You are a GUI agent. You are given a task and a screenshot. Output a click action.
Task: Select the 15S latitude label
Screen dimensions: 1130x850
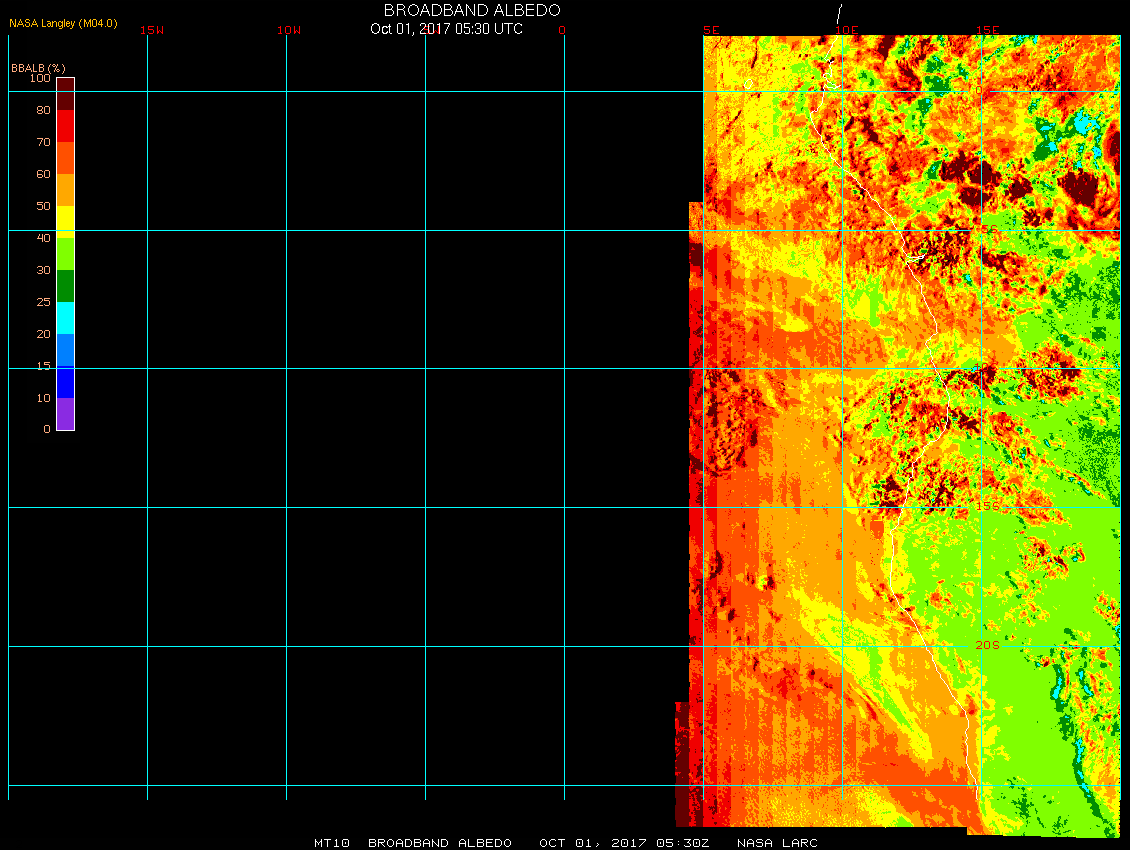point(987,507)
